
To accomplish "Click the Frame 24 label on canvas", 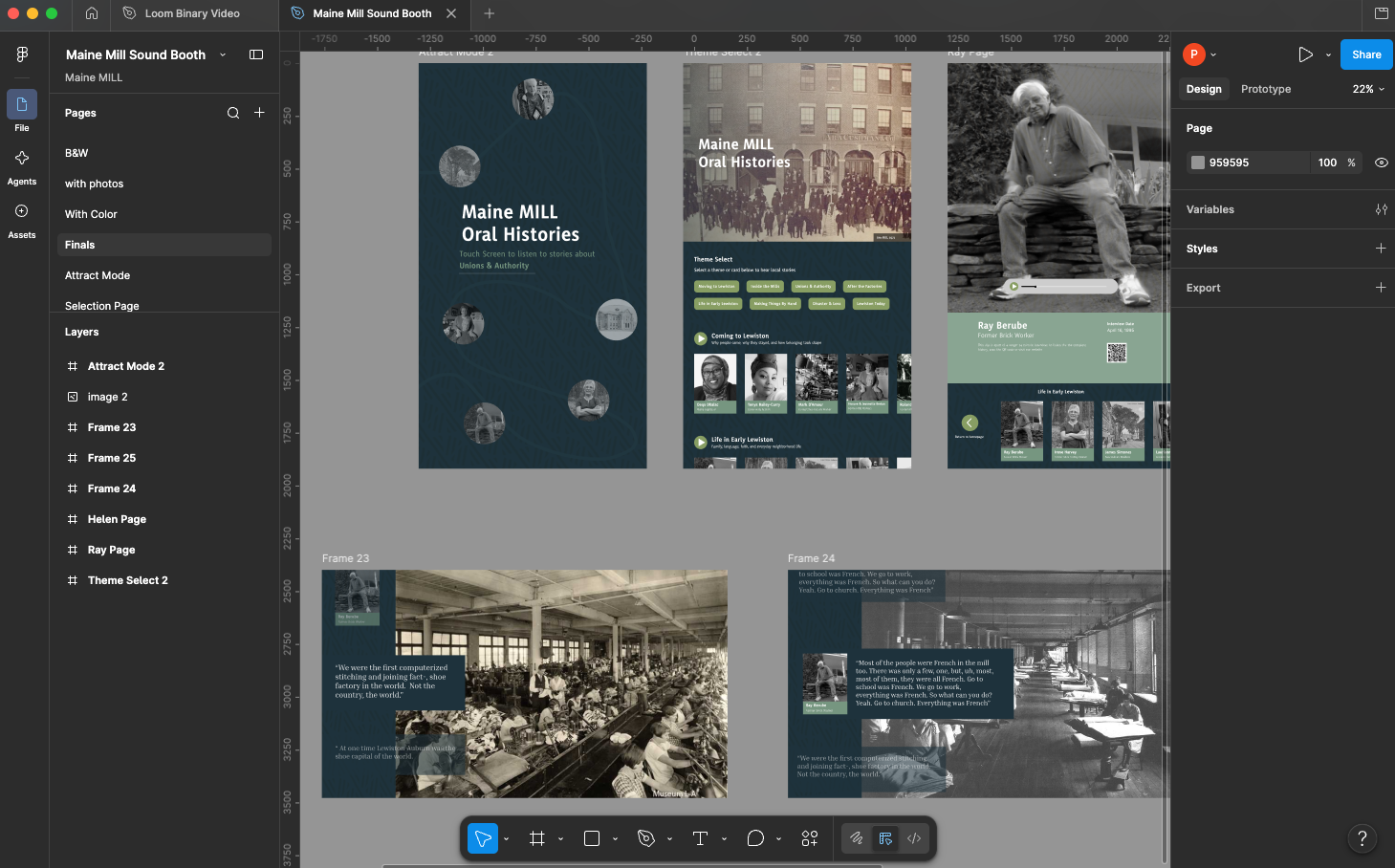I will pyautogui.click(x=811, y=558).
